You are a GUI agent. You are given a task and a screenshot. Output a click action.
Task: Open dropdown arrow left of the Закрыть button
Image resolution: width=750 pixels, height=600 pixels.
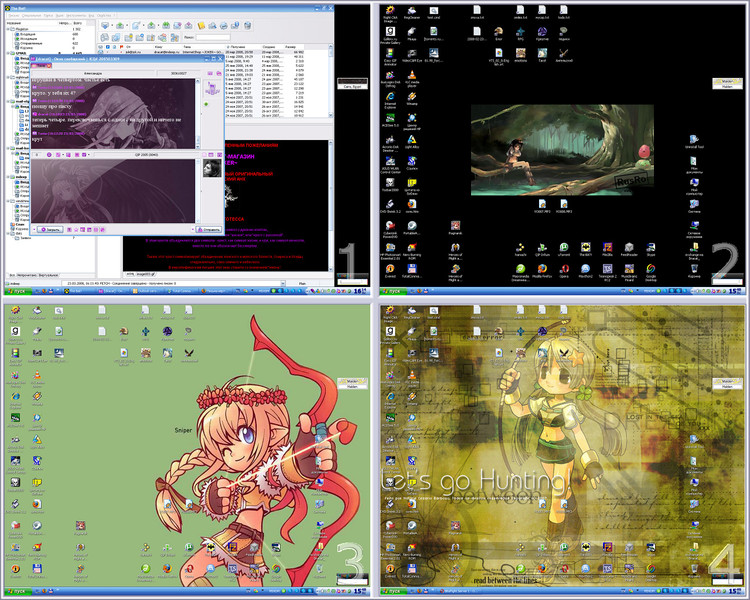[34, 230]
